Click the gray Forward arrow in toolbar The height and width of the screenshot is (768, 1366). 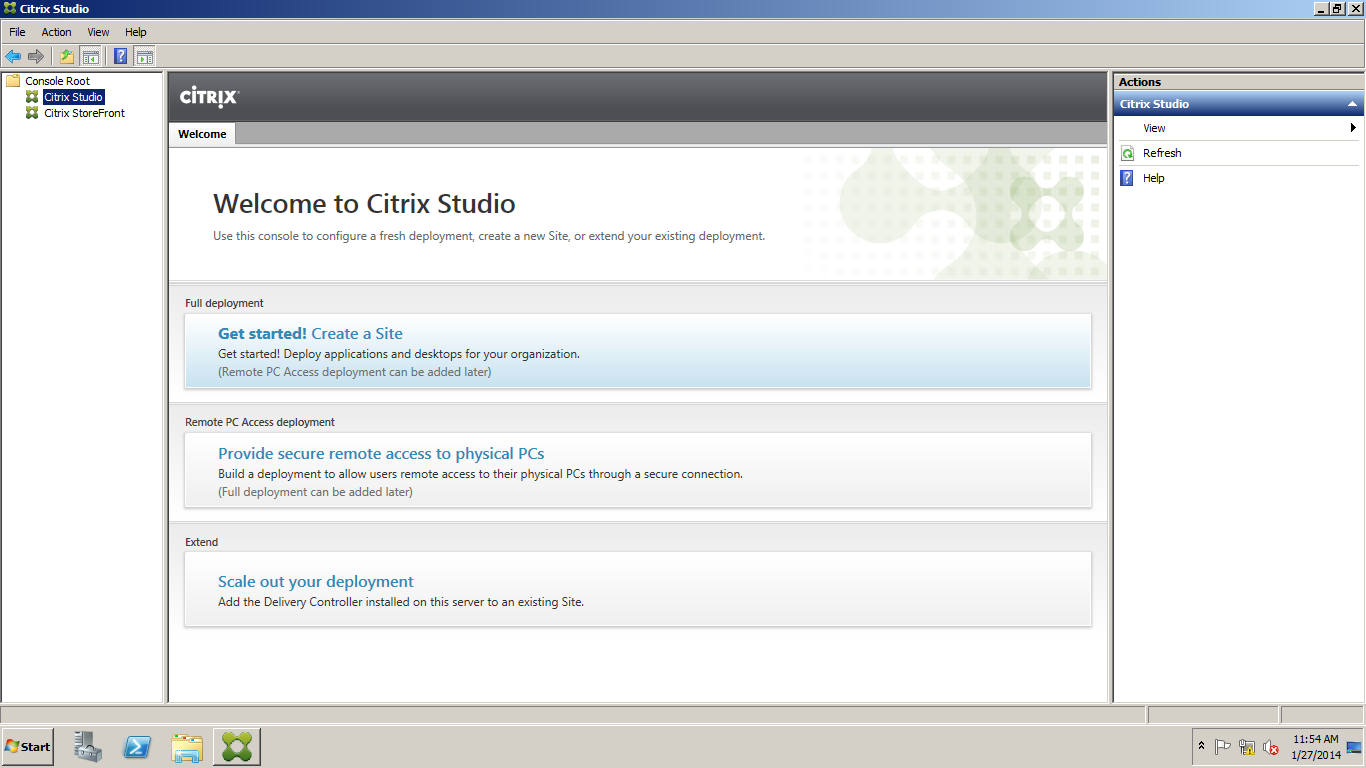tap(36, 56)
